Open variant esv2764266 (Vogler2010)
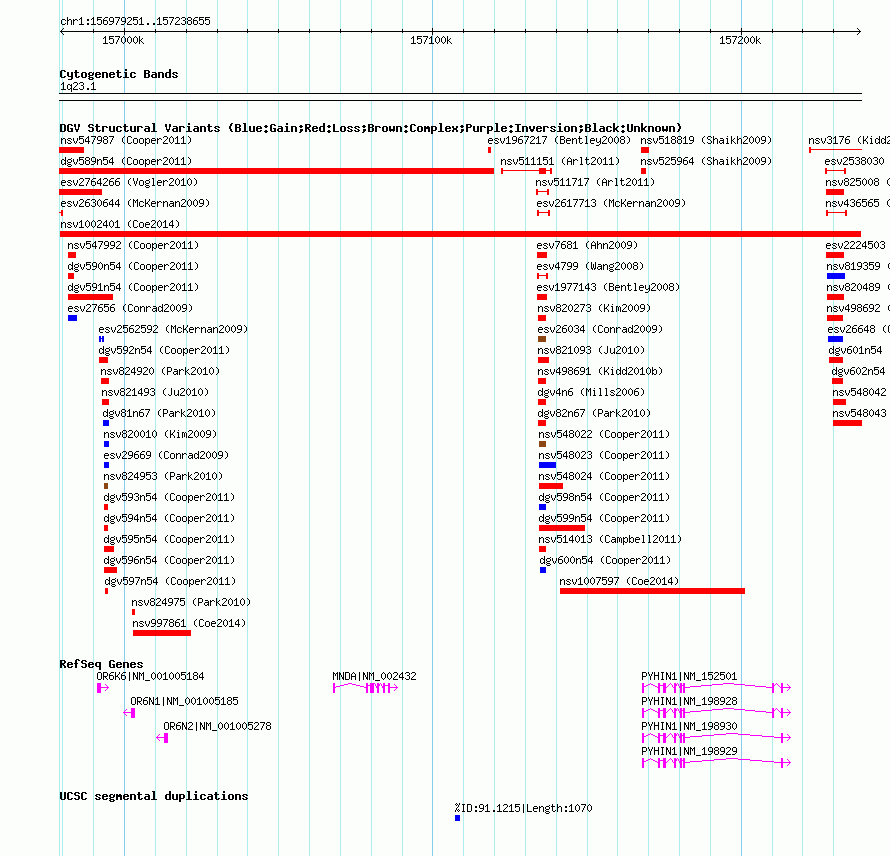 pos(129,182)
